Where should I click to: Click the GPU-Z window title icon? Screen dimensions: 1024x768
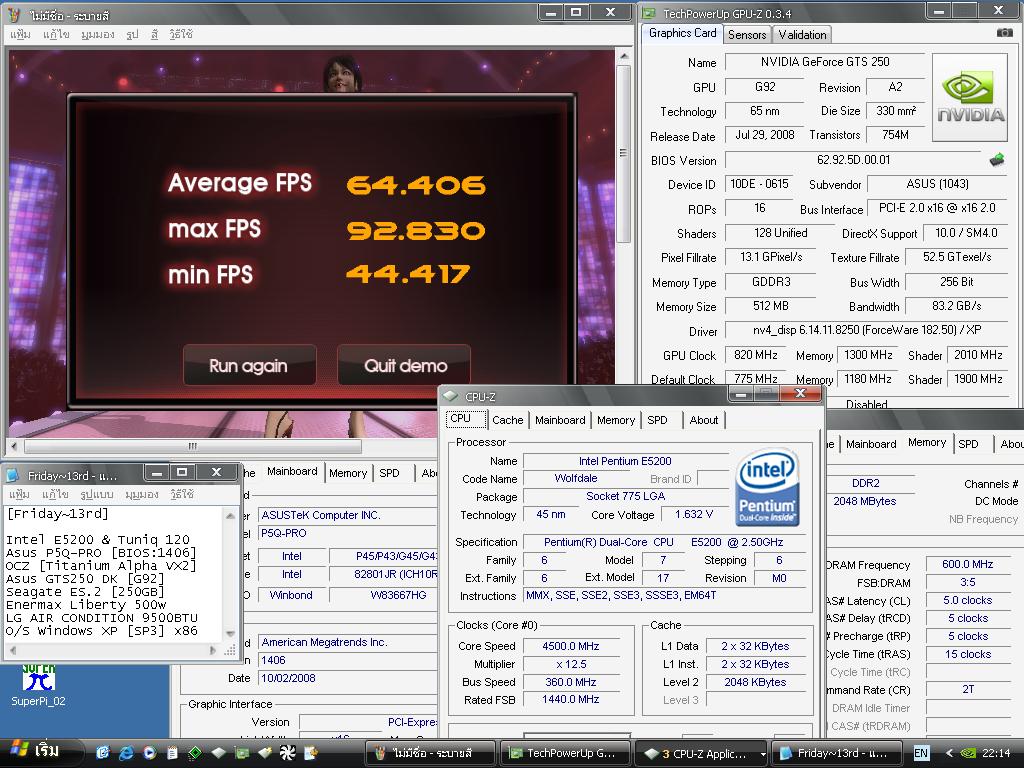tap(648, 13)
